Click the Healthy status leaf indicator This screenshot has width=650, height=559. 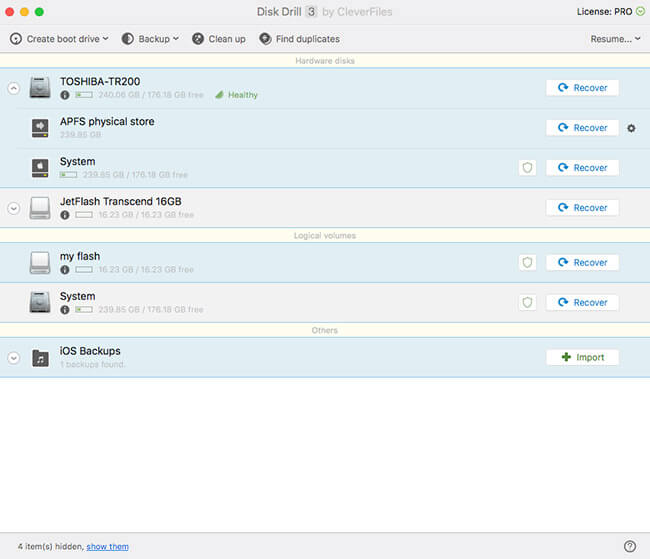(218, 95)
